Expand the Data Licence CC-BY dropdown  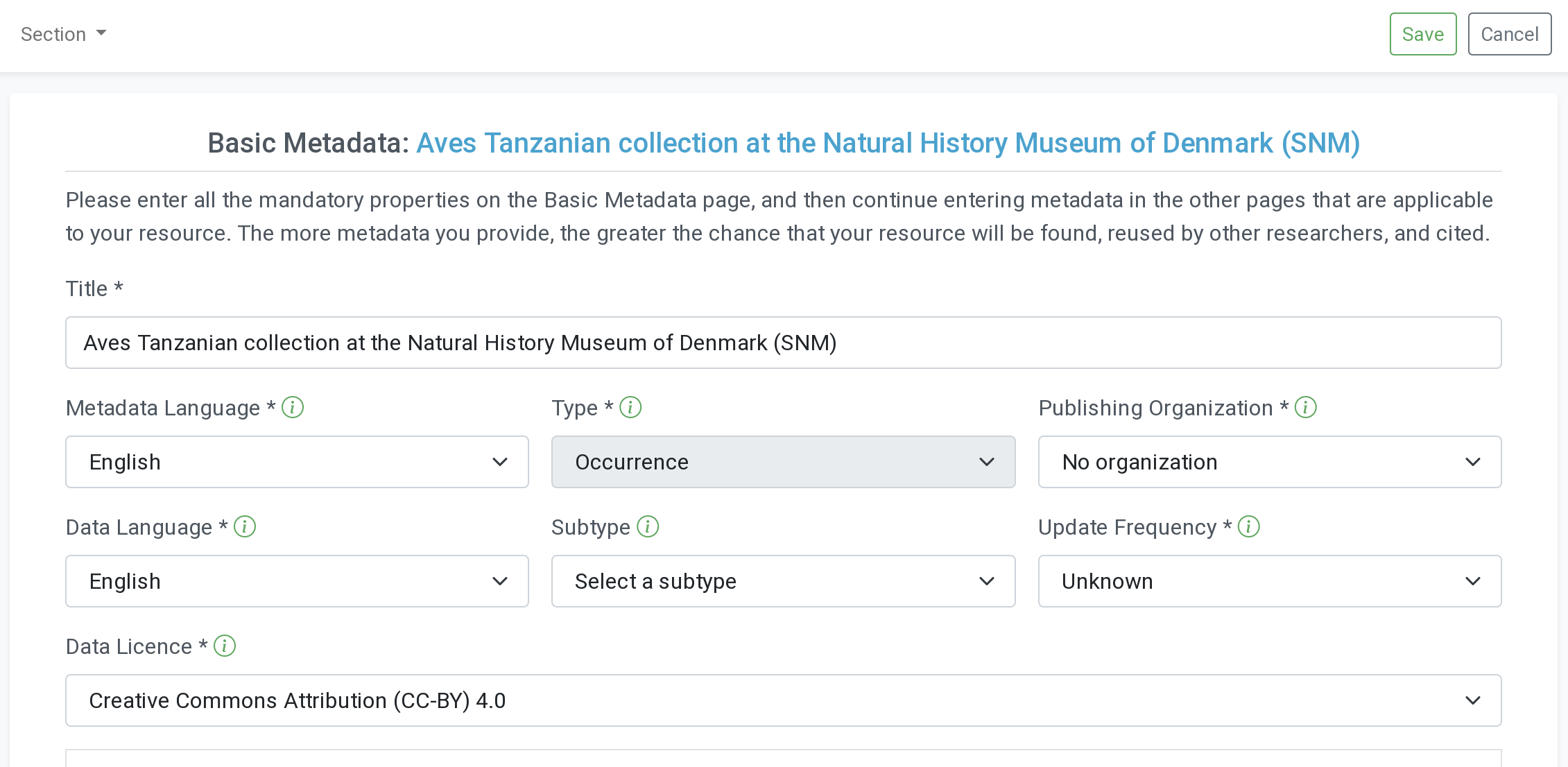[x=783, y=700]
